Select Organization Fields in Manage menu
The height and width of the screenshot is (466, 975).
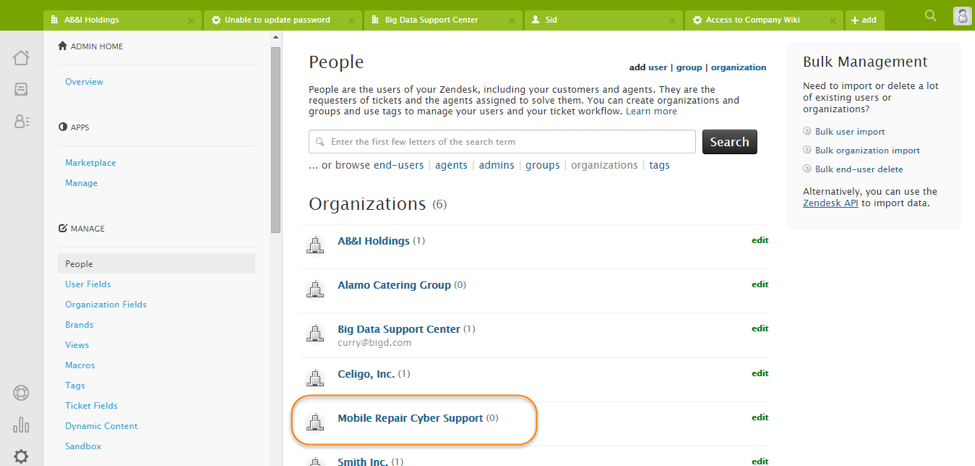(x=106, y=304)
